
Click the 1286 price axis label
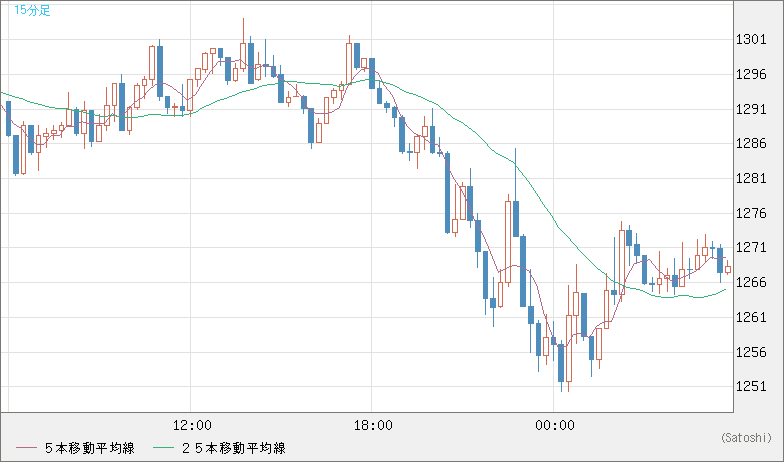[x=751, y=144]
